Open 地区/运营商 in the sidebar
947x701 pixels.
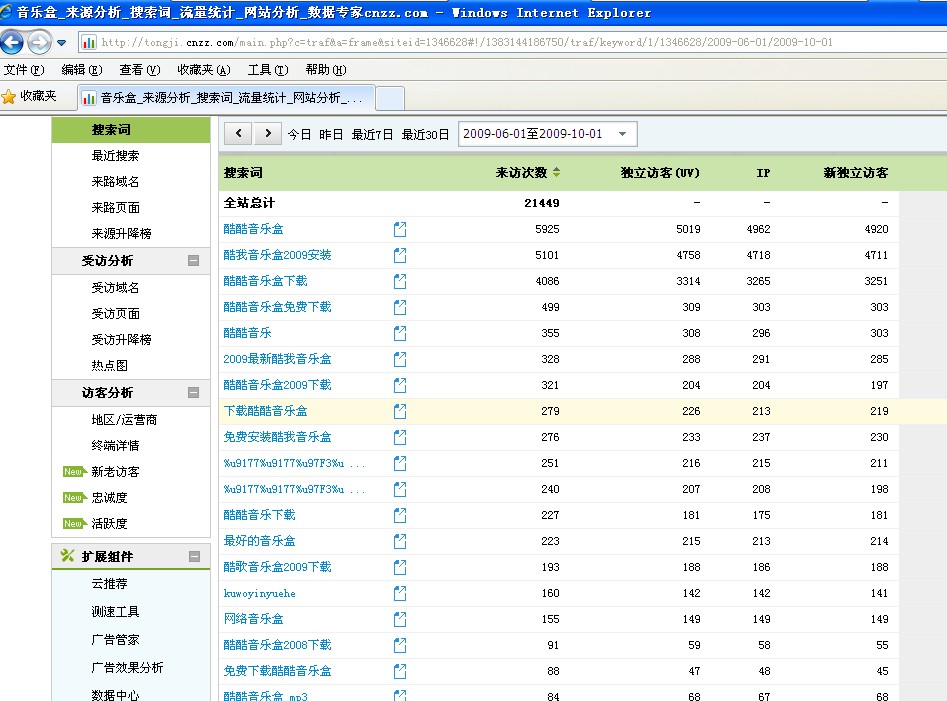coord(124,420)
